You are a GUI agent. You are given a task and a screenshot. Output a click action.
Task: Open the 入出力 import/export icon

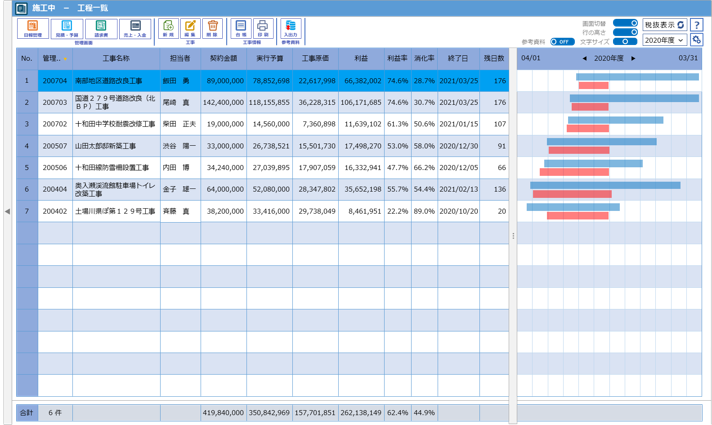point(290,29)
